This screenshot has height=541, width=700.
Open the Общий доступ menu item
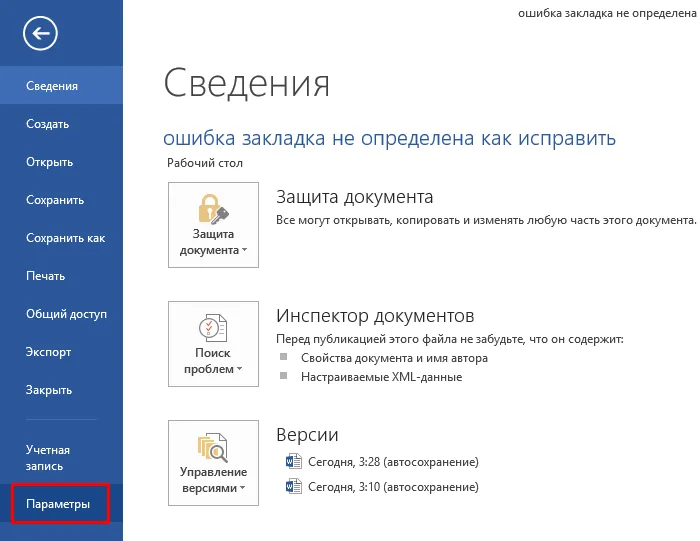pyautogui.click(x=61, y=313)
